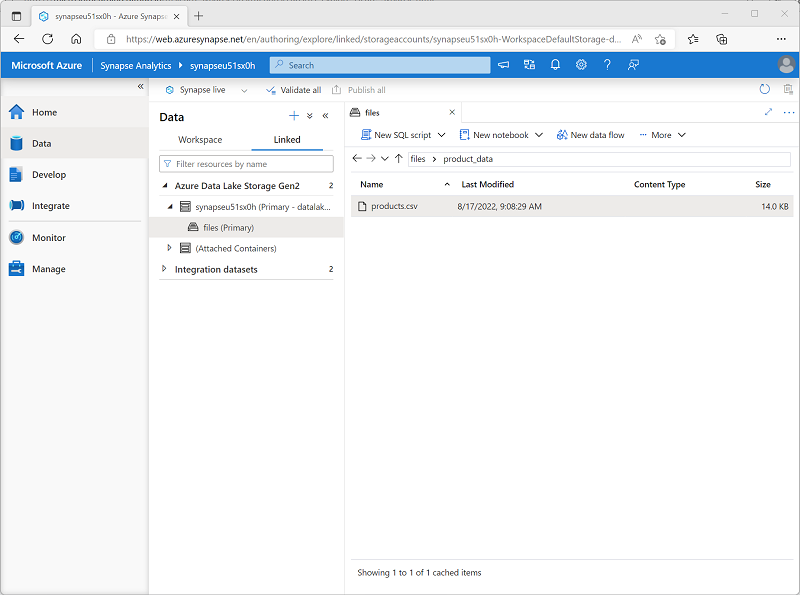800x595 pixels.
Task: Click synapseu51sx0h workspace breadcrumb
Action: pos(222,65)
